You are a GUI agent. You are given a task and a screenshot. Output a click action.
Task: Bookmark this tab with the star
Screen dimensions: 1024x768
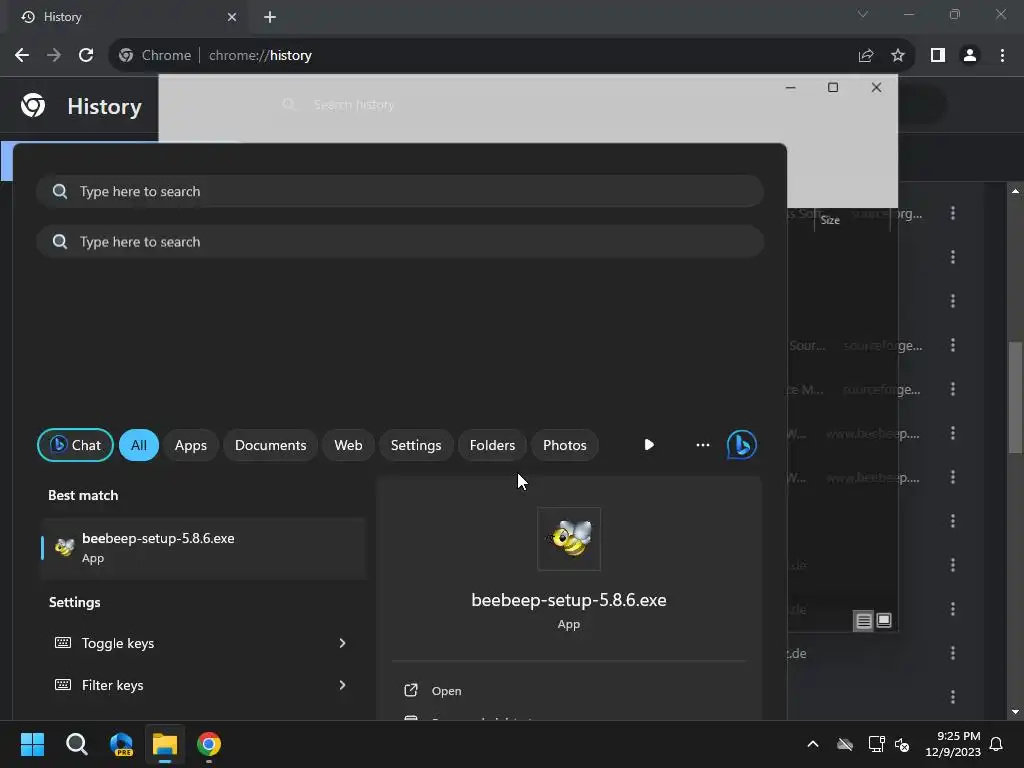point(898,56)
